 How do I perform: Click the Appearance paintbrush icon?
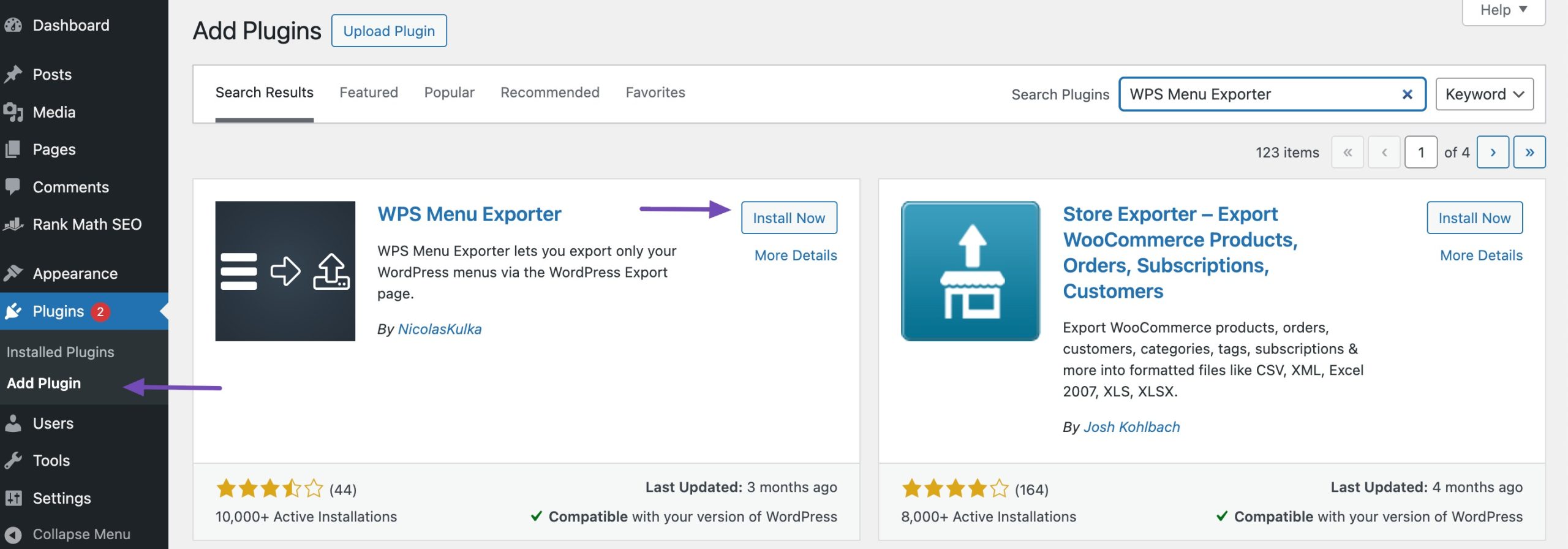(x=13, y=273)
